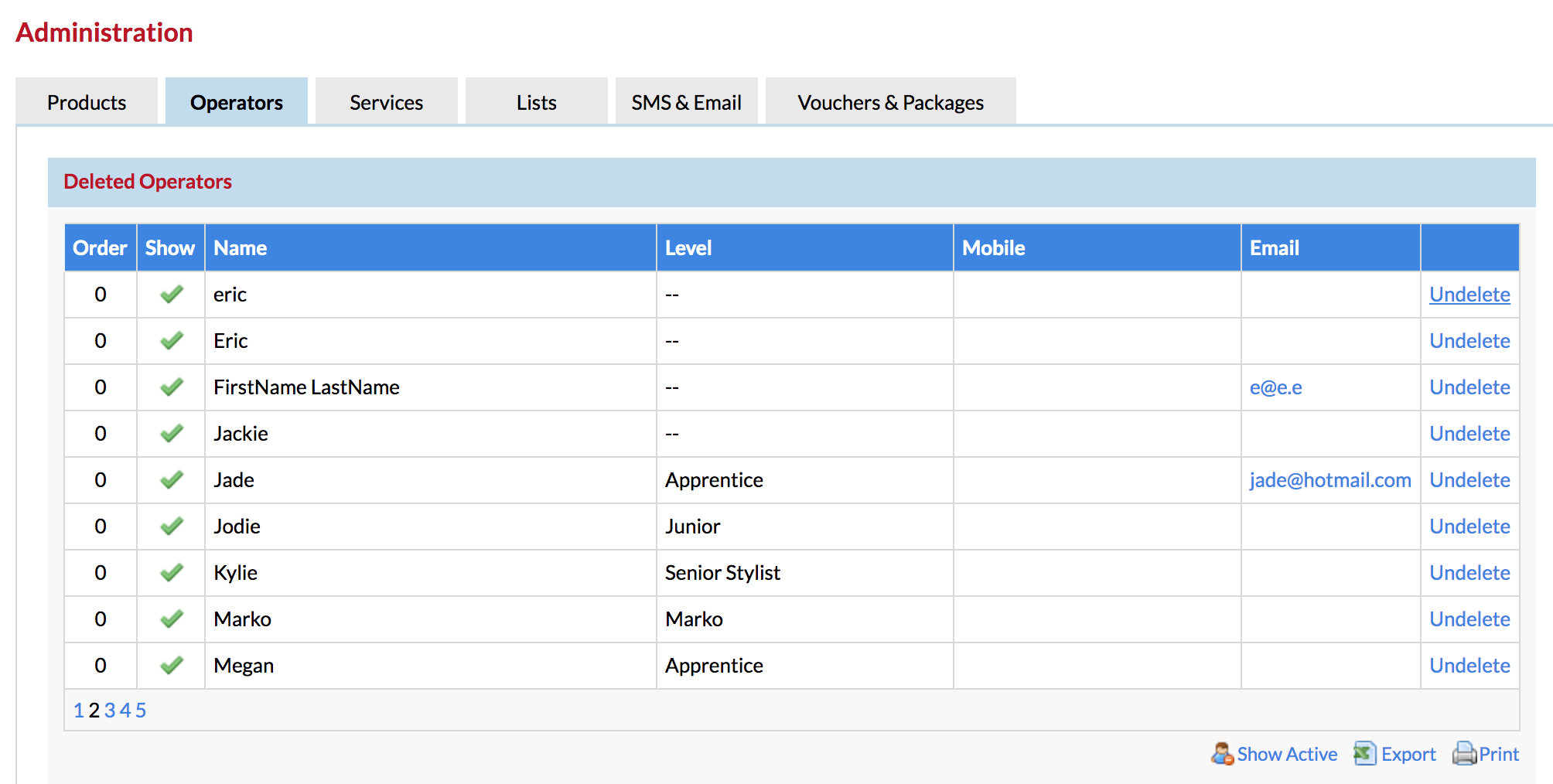
Task: Go to page 5 of results
Action: [141, 711]
